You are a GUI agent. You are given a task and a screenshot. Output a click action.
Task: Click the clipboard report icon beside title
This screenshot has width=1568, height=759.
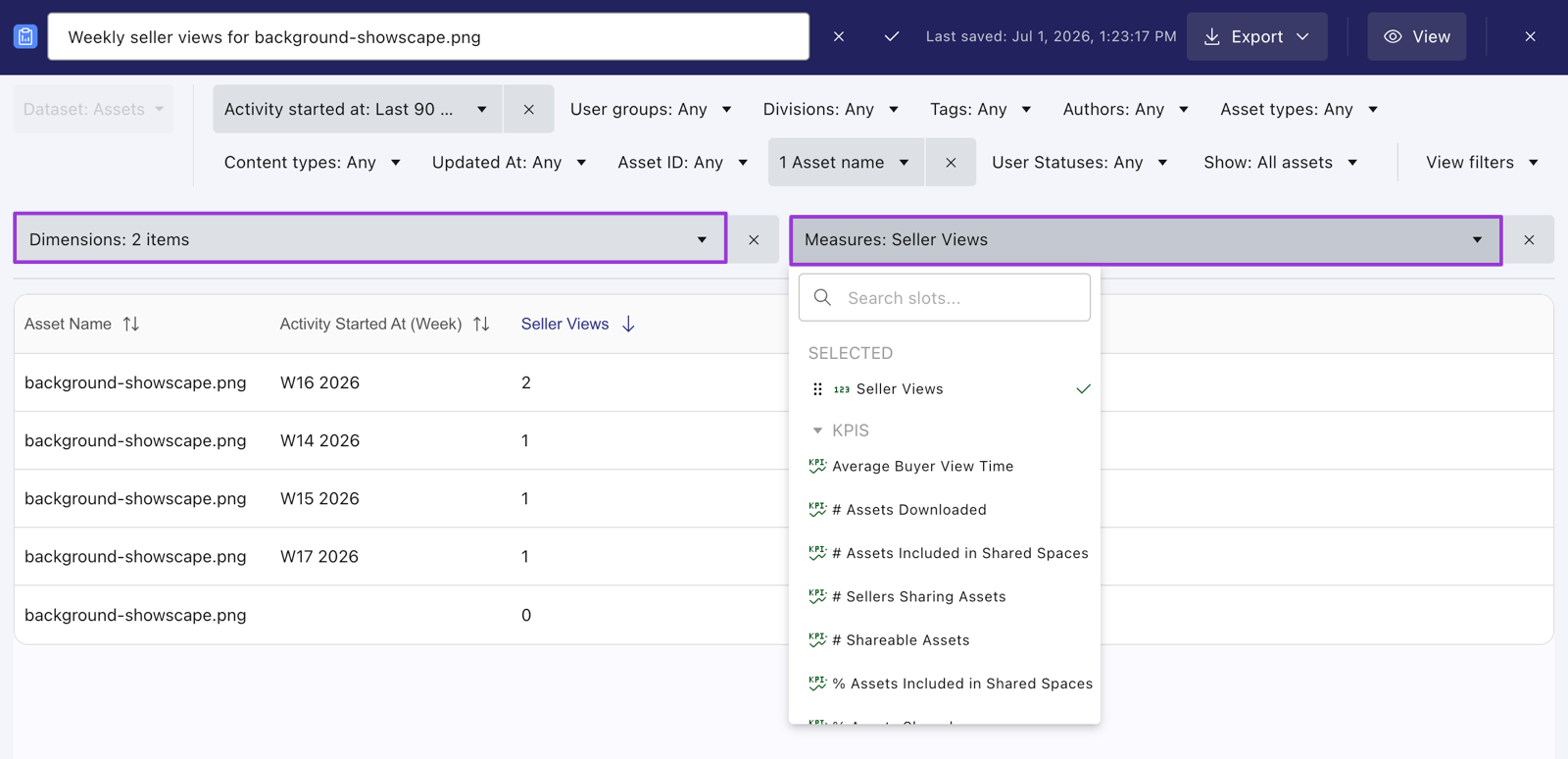[25, 36]
